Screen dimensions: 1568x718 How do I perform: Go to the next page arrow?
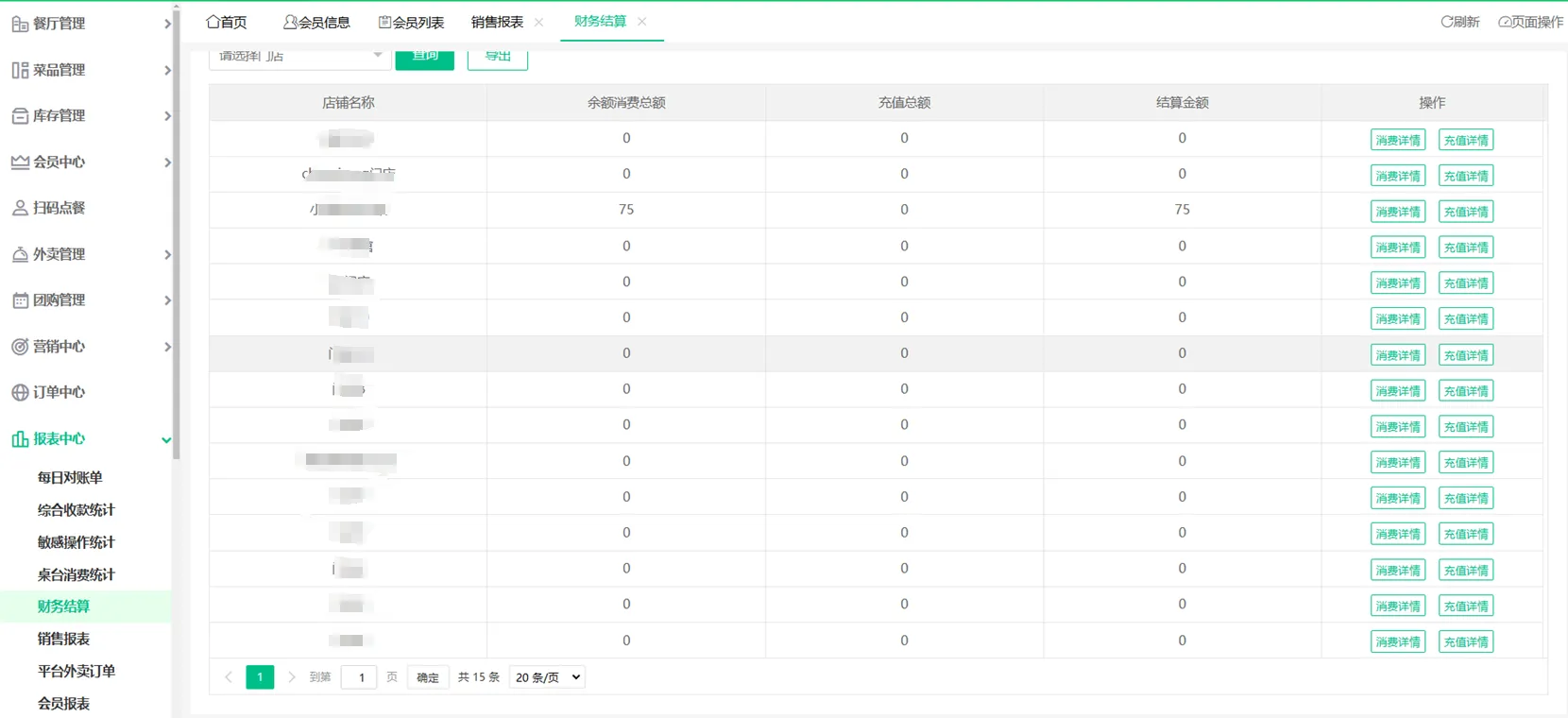pos(291,677)
